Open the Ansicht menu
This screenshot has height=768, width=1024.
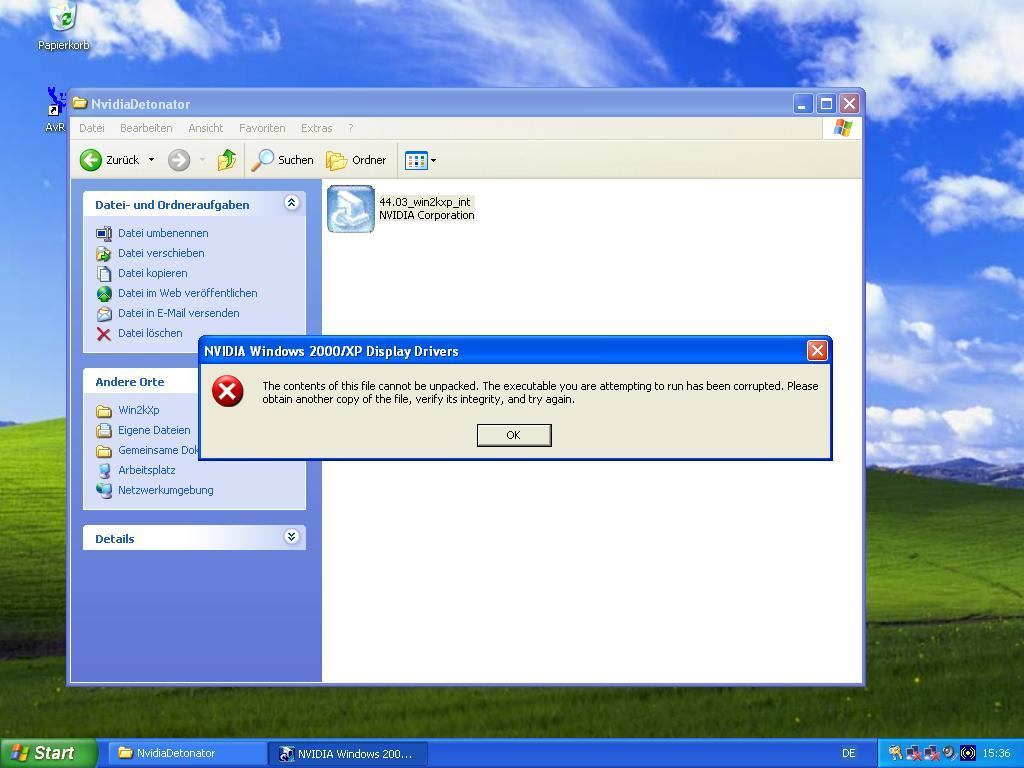click(x=206, y=128)
